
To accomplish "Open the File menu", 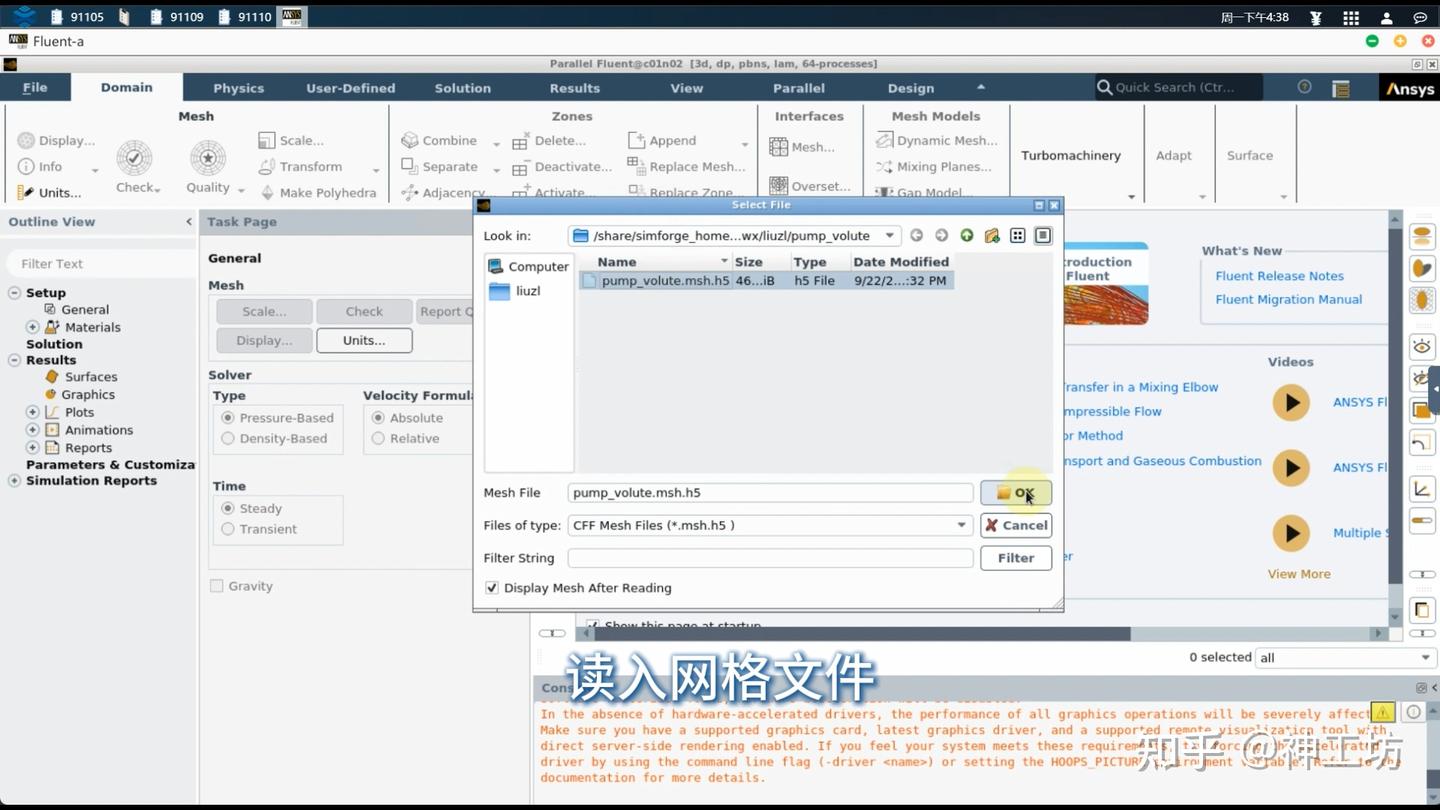I will click(x=35, y=87).
